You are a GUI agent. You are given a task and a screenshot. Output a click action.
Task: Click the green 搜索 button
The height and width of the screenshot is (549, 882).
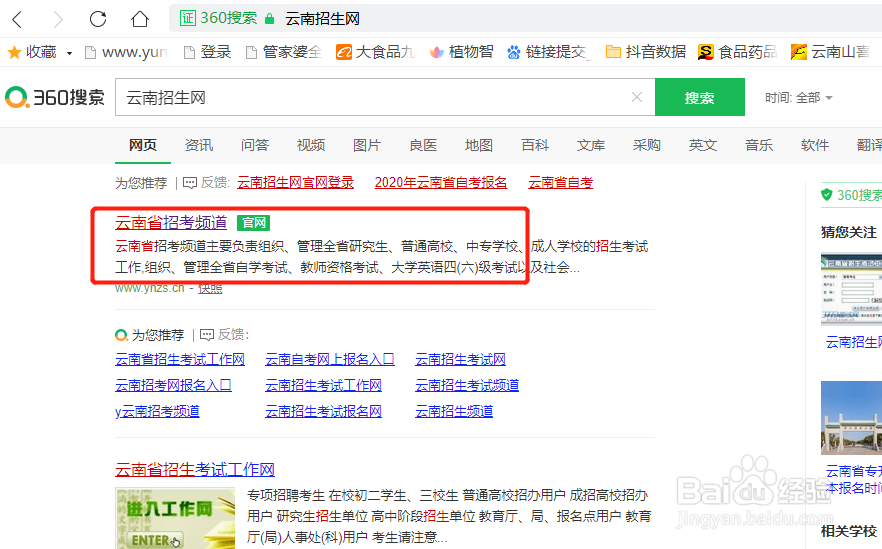(x=700, y=97)
